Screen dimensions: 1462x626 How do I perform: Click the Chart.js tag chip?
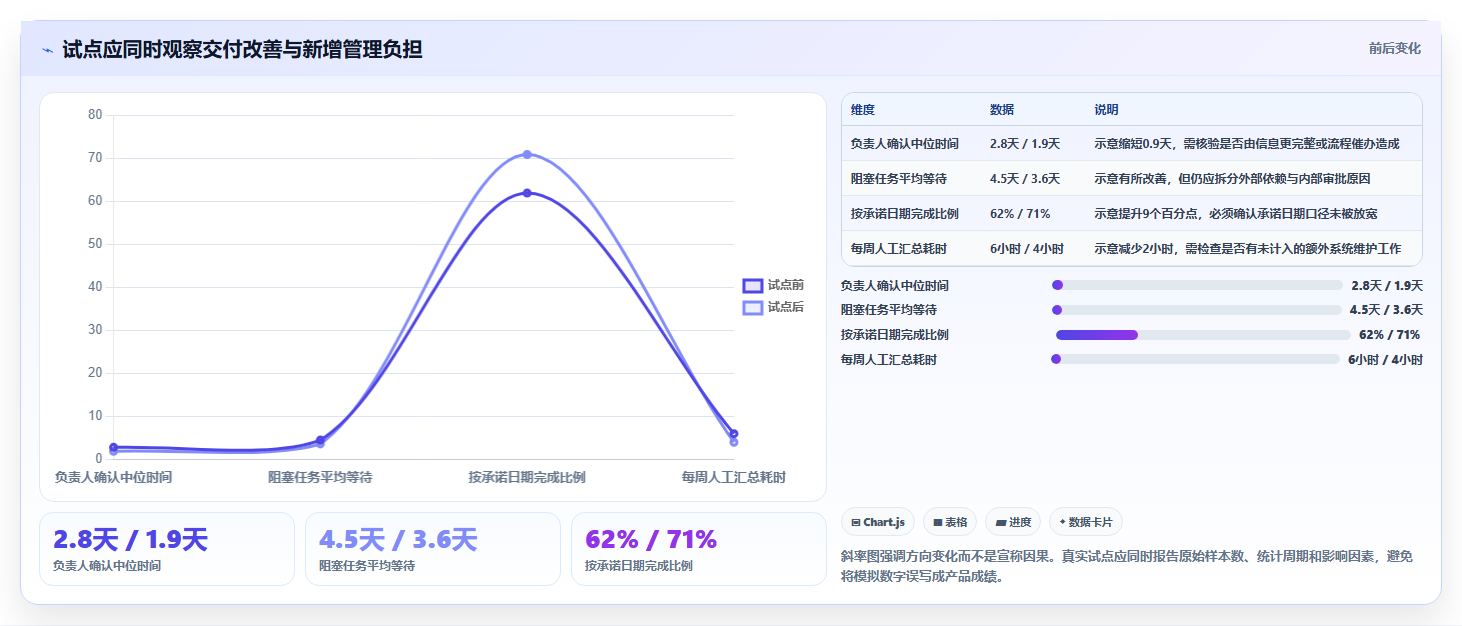click(x=878, y=522)
